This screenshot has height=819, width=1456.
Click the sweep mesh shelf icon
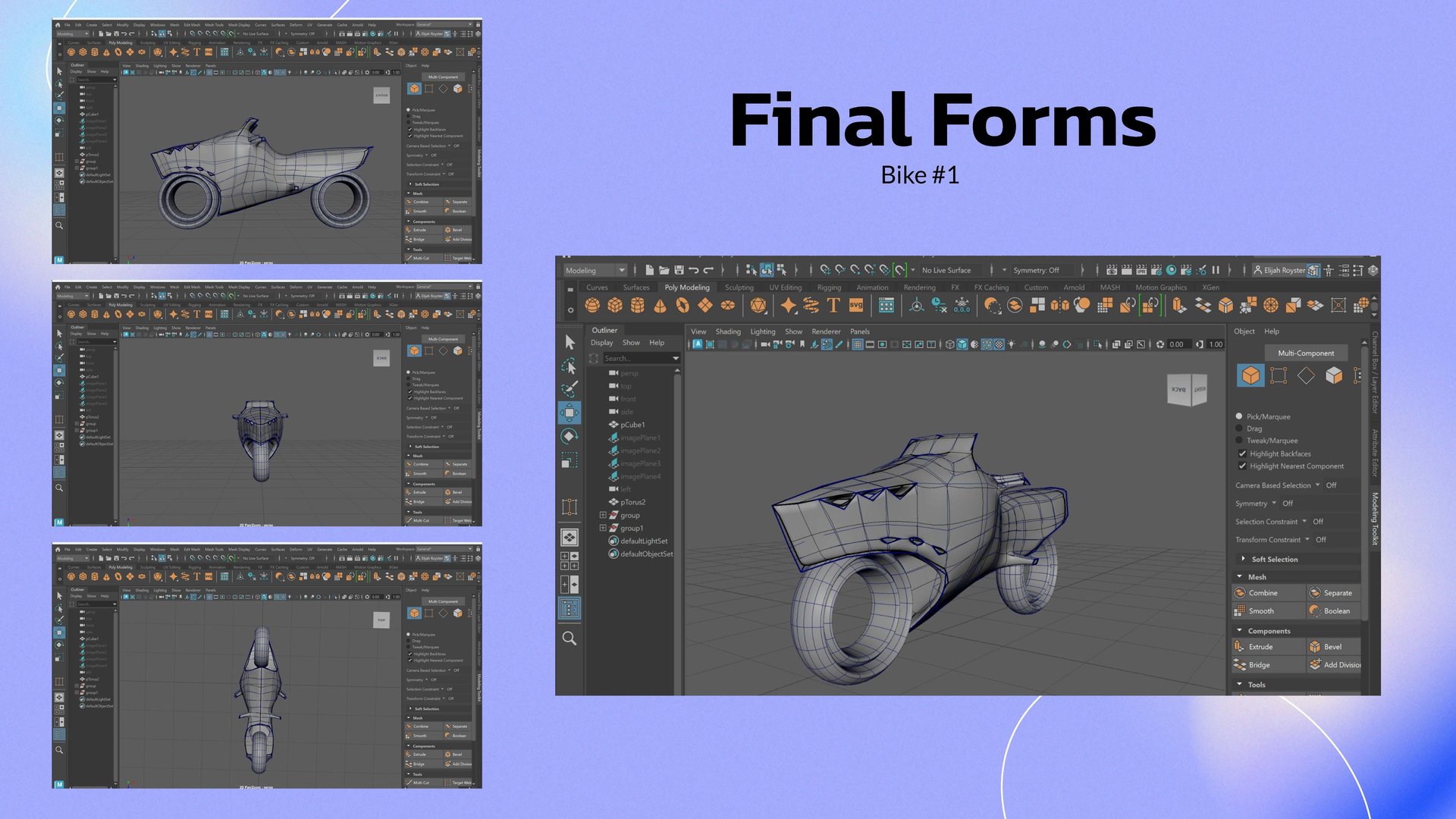click(811, 305)
